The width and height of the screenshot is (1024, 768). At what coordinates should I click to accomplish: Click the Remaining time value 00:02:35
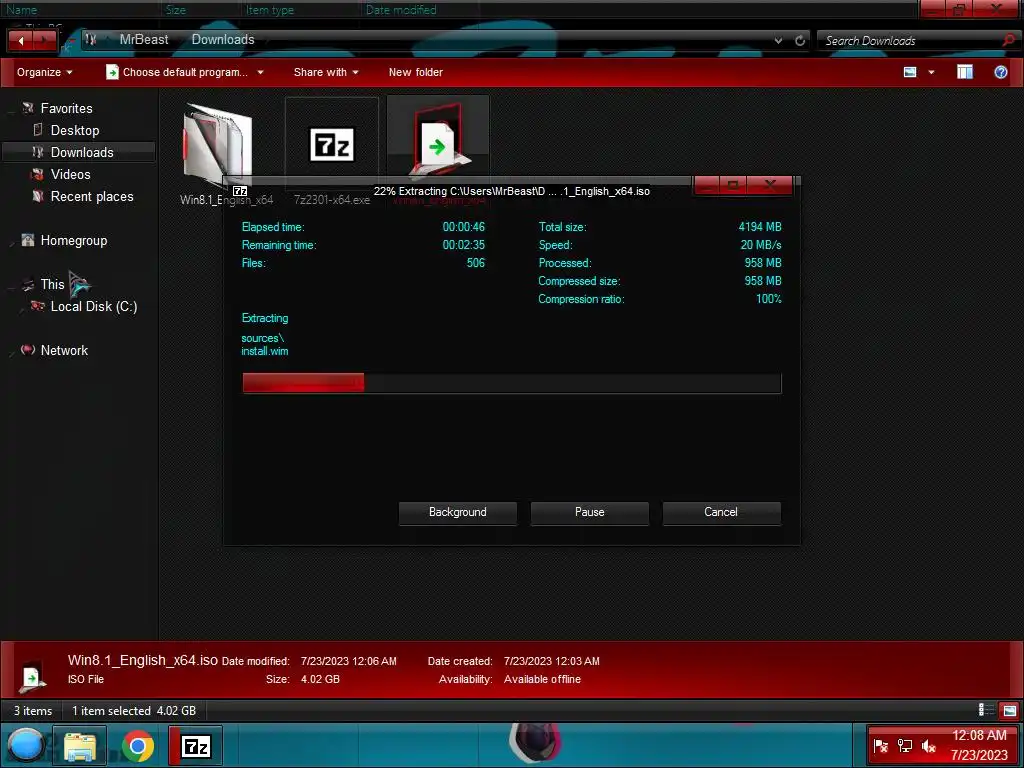464,245
